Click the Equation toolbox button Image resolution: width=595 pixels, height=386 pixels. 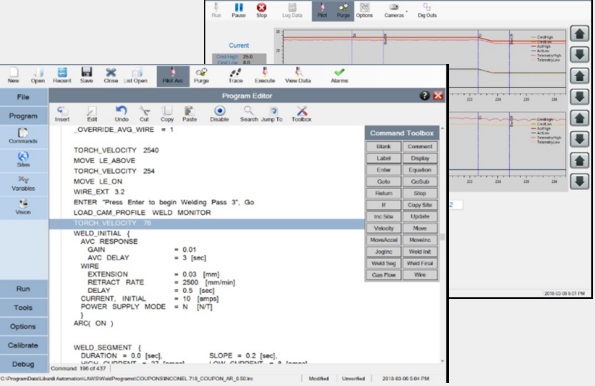click(x=420, y=170)
